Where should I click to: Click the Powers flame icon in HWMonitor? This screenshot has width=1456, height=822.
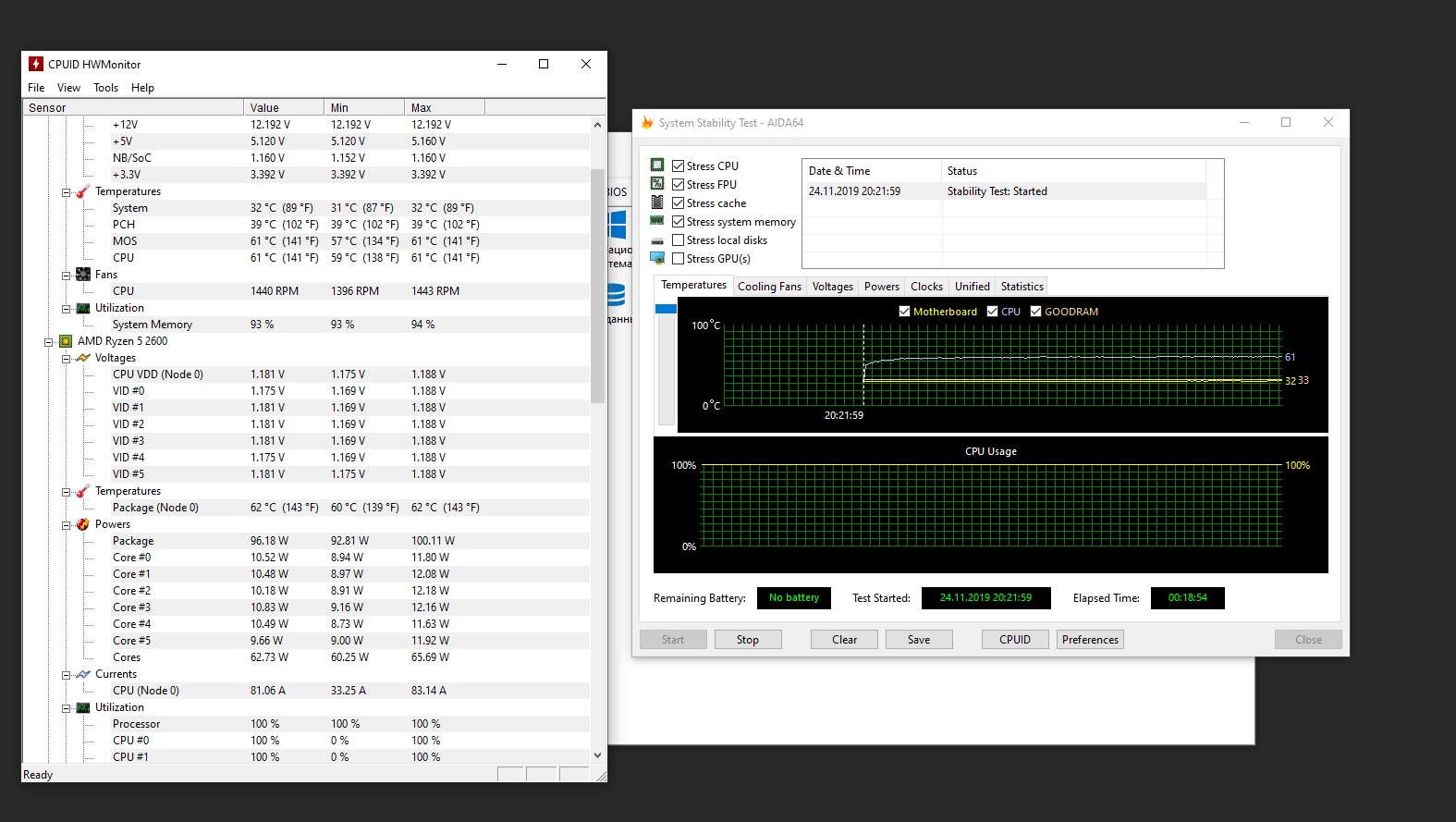pos(83,524)
